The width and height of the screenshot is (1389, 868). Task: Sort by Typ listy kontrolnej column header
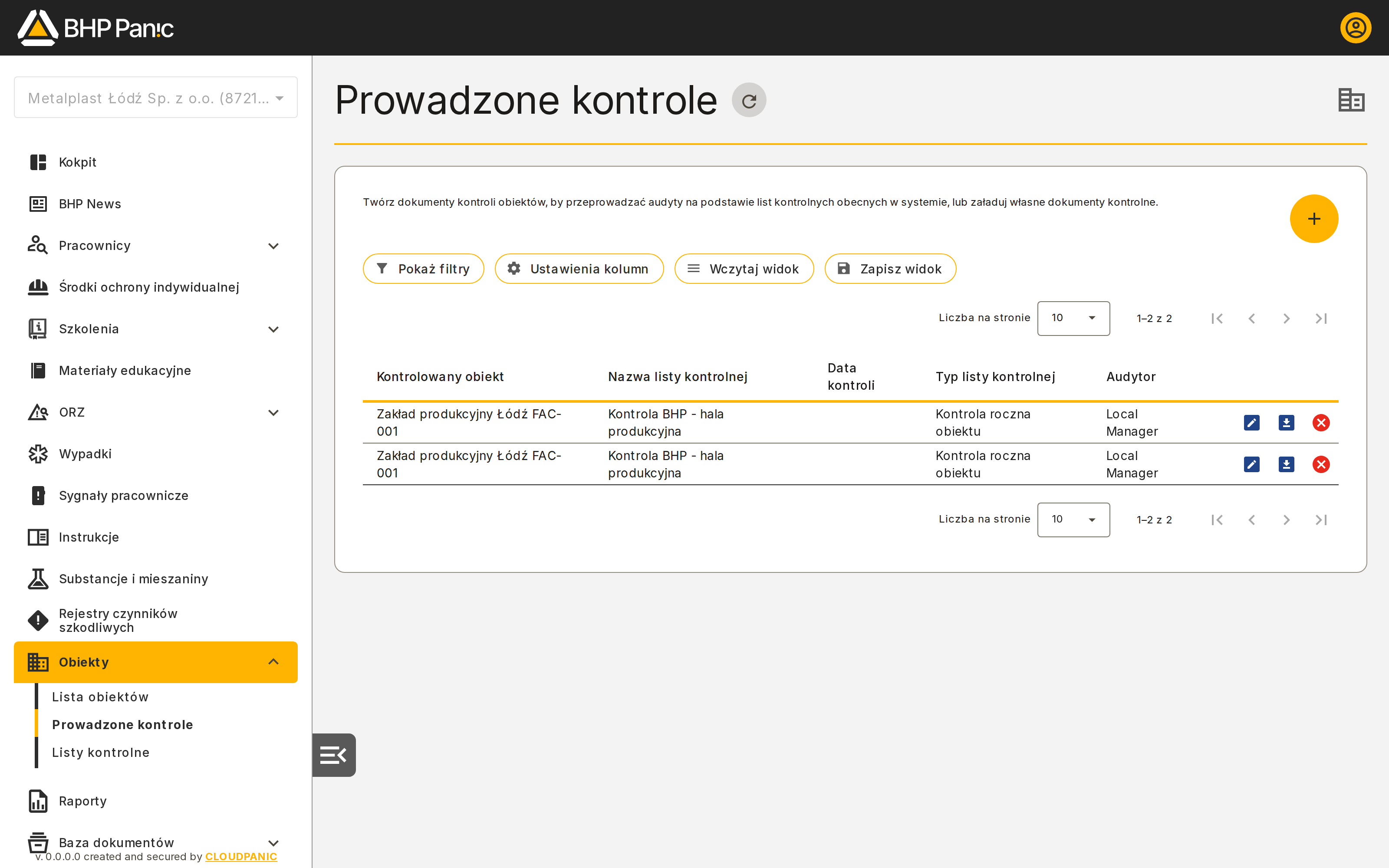tap(995, 377)
